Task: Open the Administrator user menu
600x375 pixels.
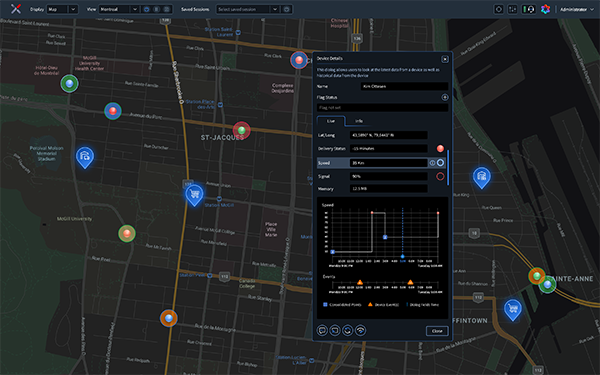Action: click(x=577, y=9)
